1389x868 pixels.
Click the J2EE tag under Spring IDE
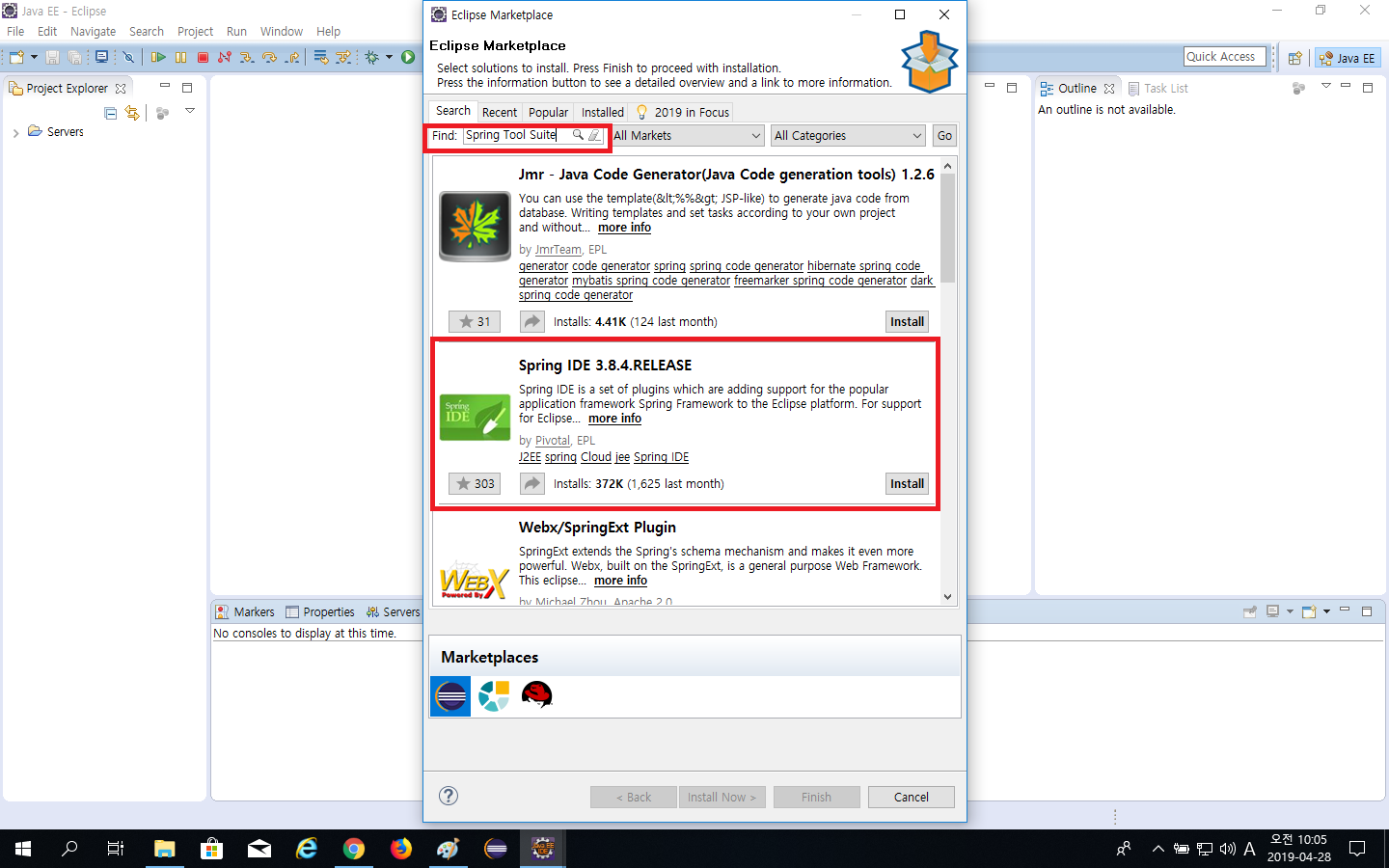point(530,457)
